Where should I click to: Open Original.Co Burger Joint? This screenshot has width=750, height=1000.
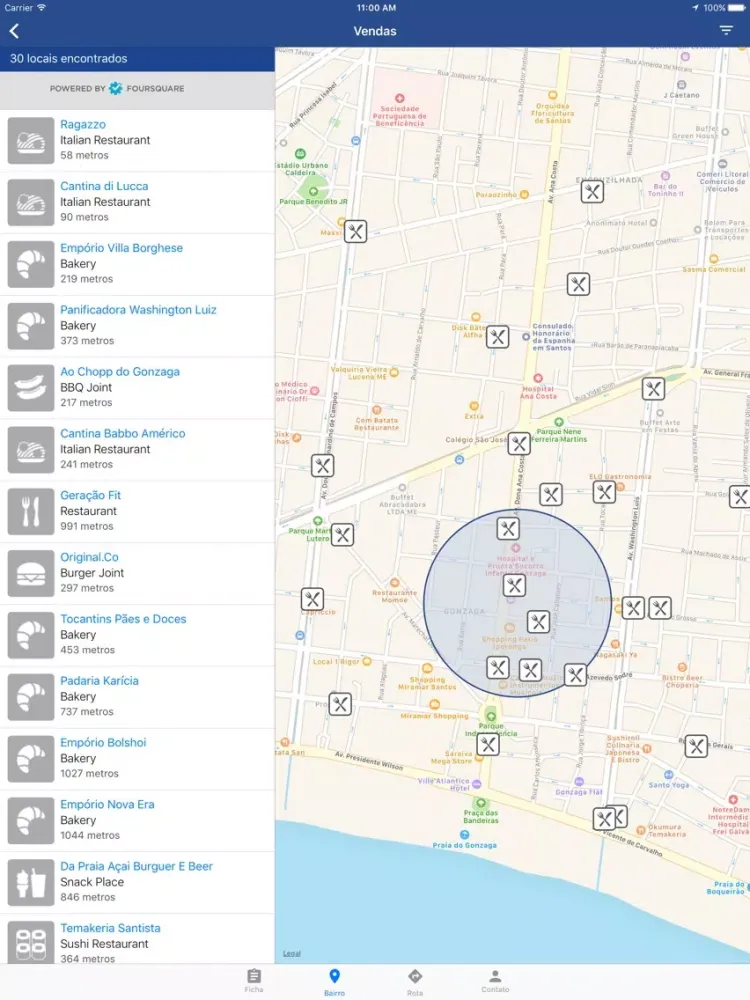[137, 573]
